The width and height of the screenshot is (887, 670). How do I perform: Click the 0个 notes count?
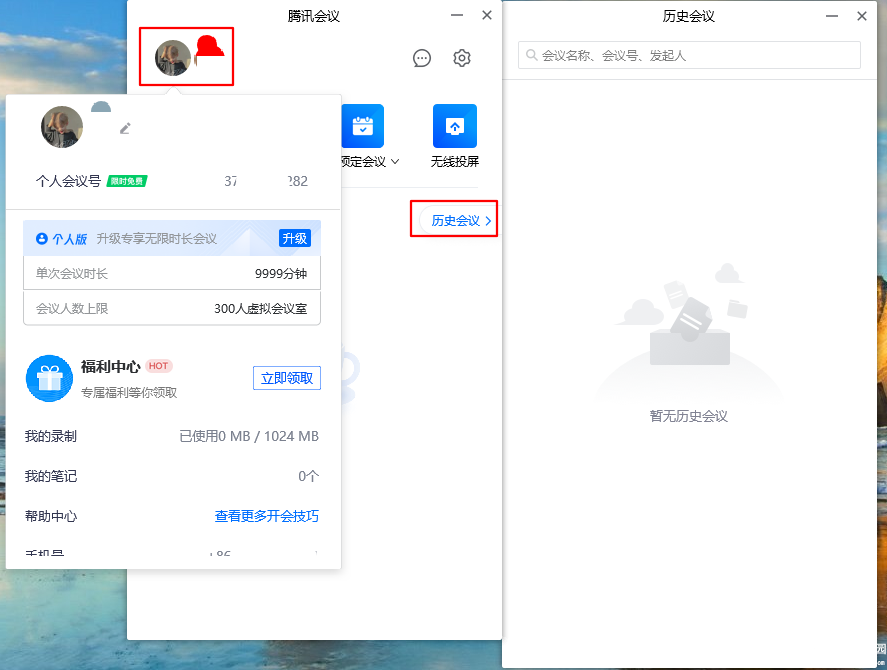[309, 476]
